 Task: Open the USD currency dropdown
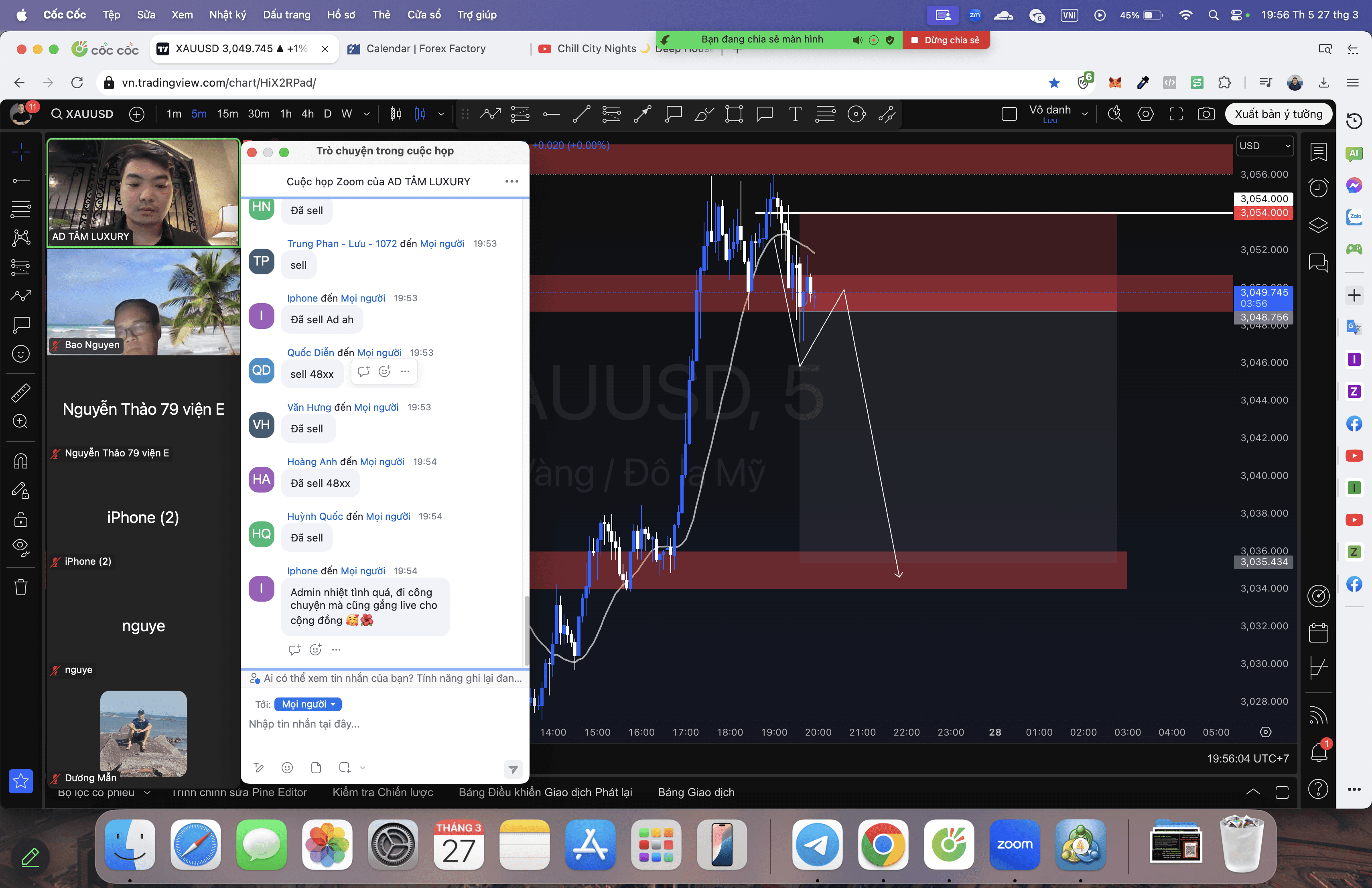tap(1264, 146)
